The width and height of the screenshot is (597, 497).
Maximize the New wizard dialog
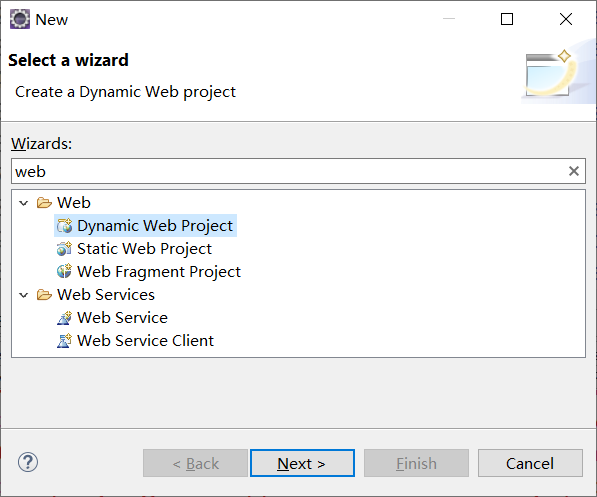tap(507, 19)
